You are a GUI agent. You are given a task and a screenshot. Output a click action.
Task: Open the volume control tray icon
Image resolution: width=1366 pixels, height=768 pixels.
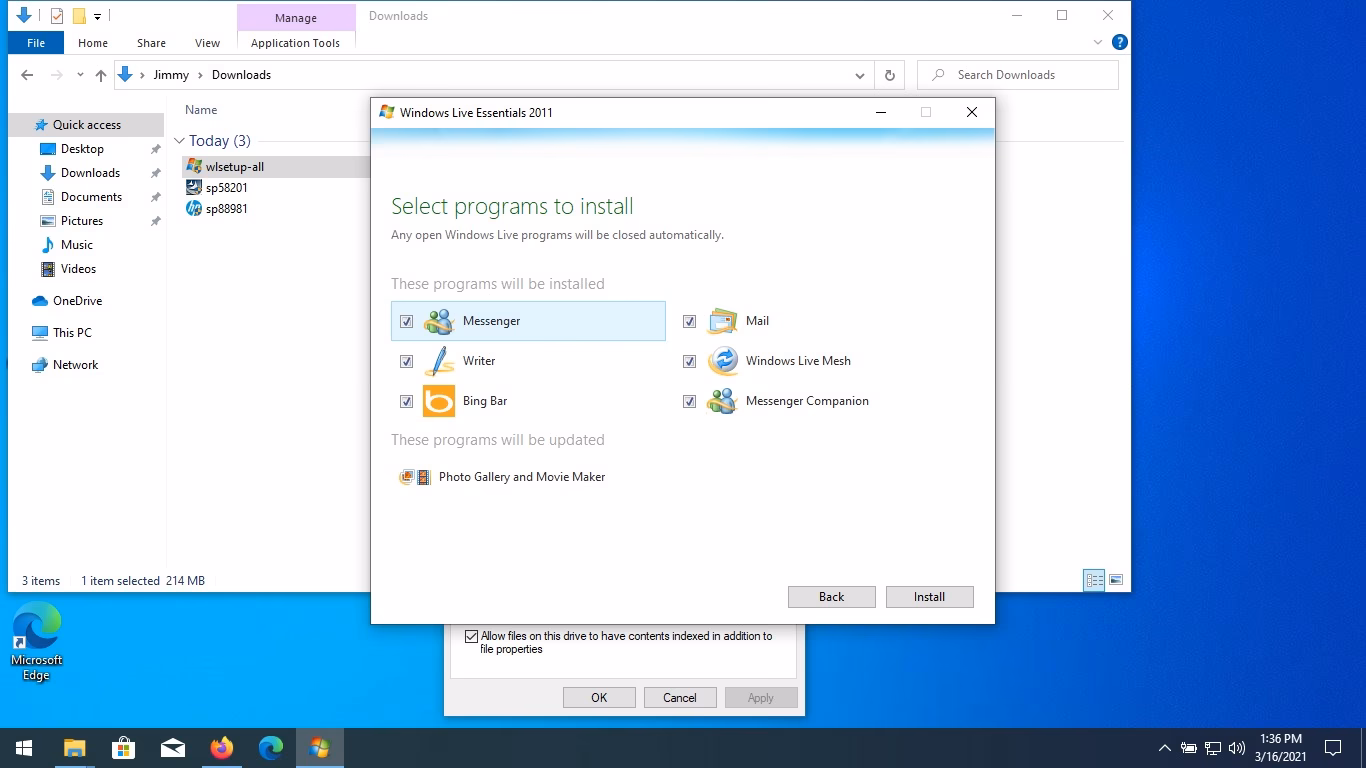tap(1237, 748)
